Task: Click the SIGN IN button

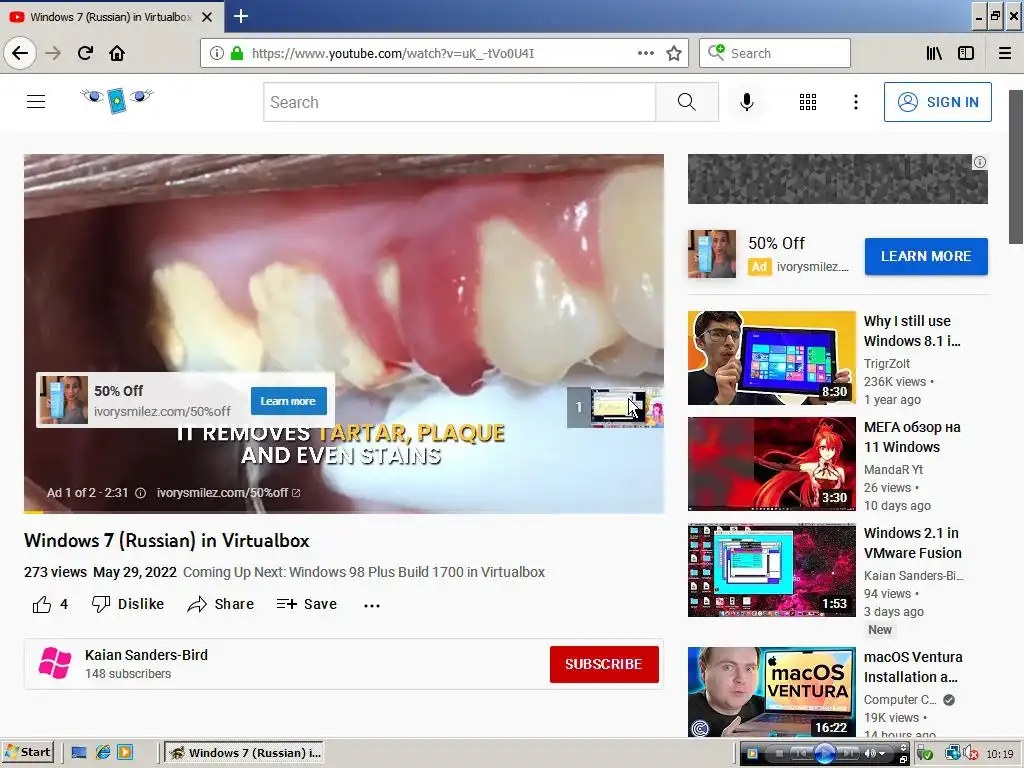Action: point(938,102)
